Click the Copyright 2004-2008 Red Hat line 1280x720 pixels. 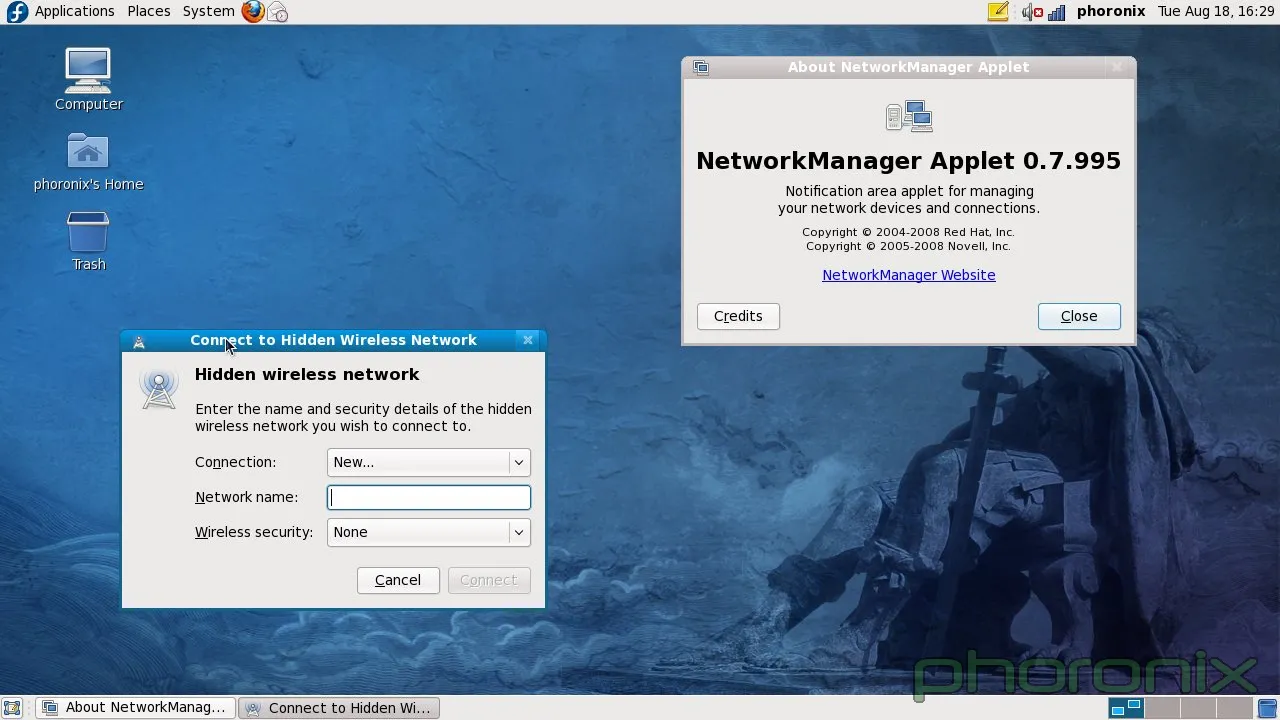pos(909,232)
